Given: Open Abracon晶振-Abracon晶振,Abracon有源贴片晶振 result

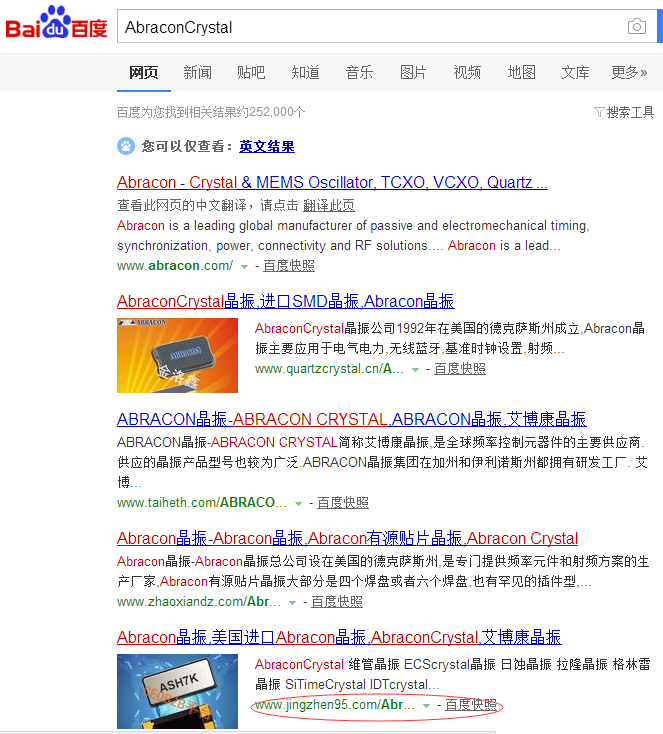Looking at the screenshot, I should click(347, 538).
